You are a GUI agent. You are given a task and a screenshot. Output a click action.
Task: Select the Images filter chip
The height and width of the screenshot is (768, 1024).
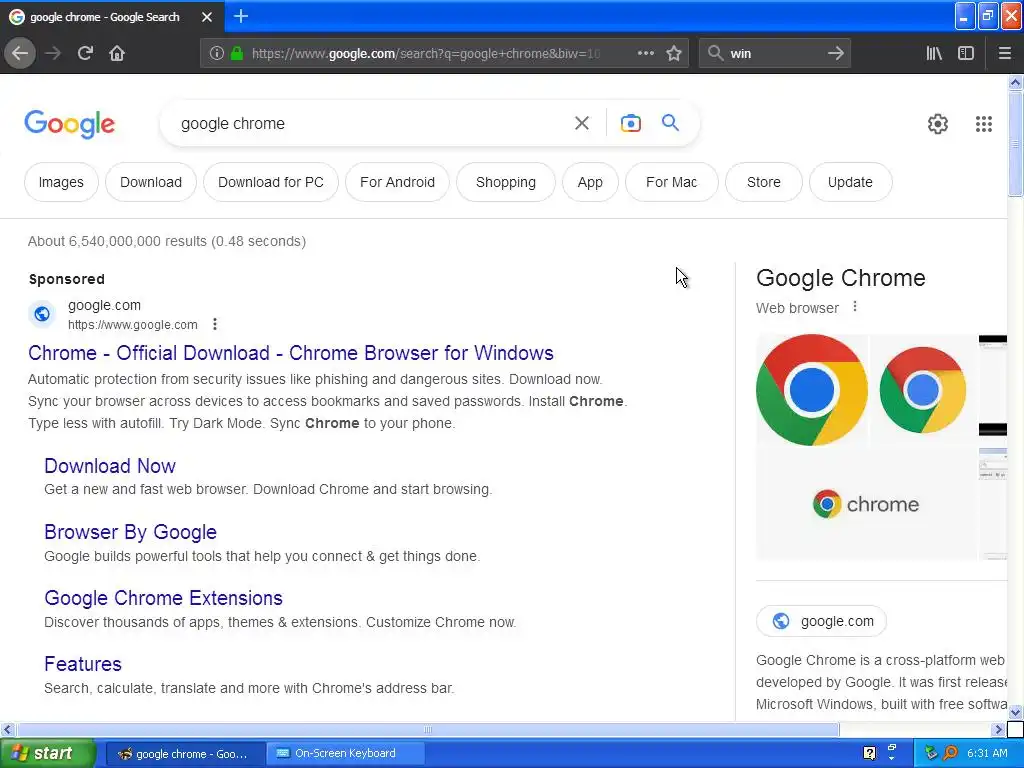61,182
